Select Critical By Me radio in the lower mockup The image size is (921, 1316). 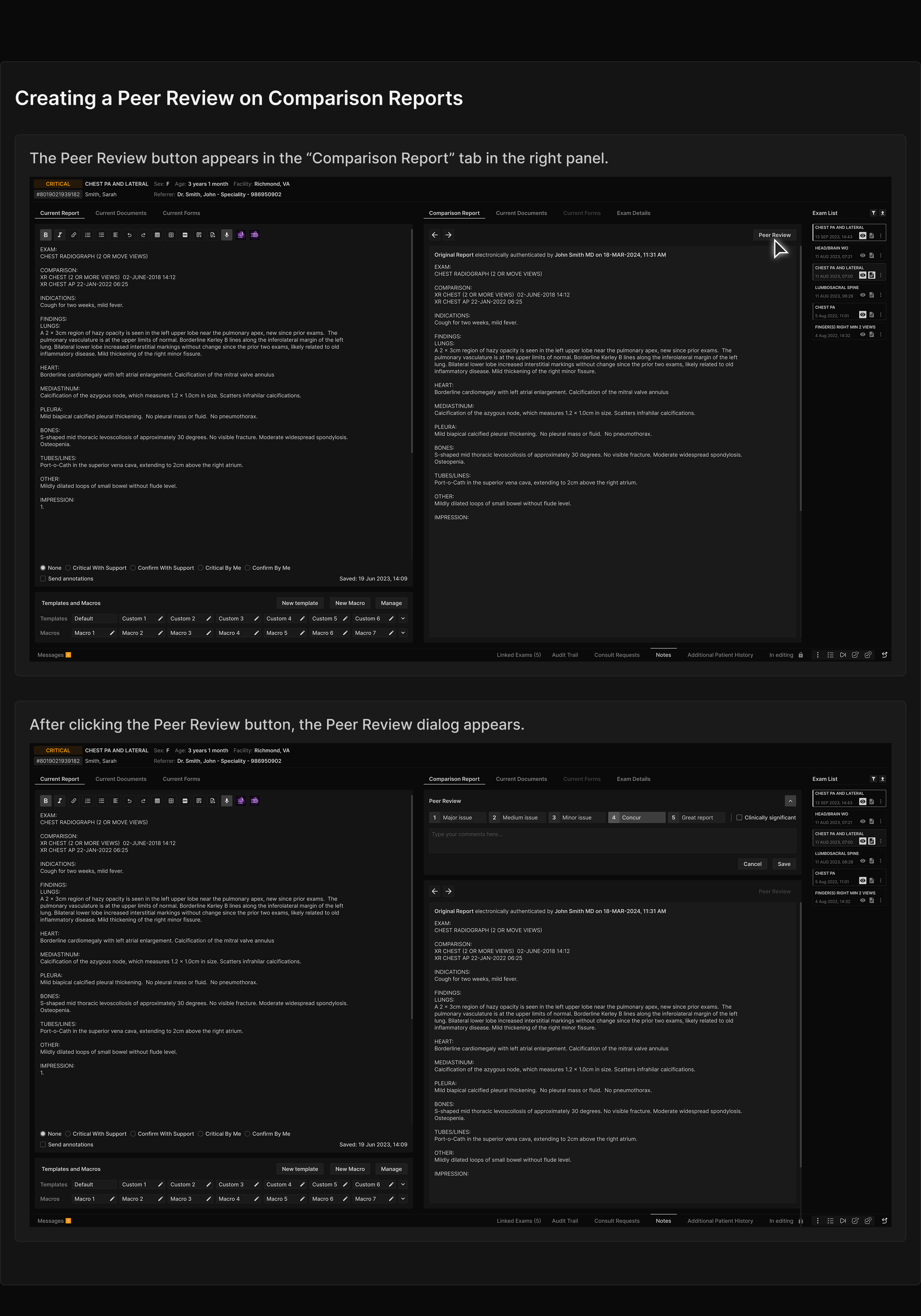point(201,1134)
